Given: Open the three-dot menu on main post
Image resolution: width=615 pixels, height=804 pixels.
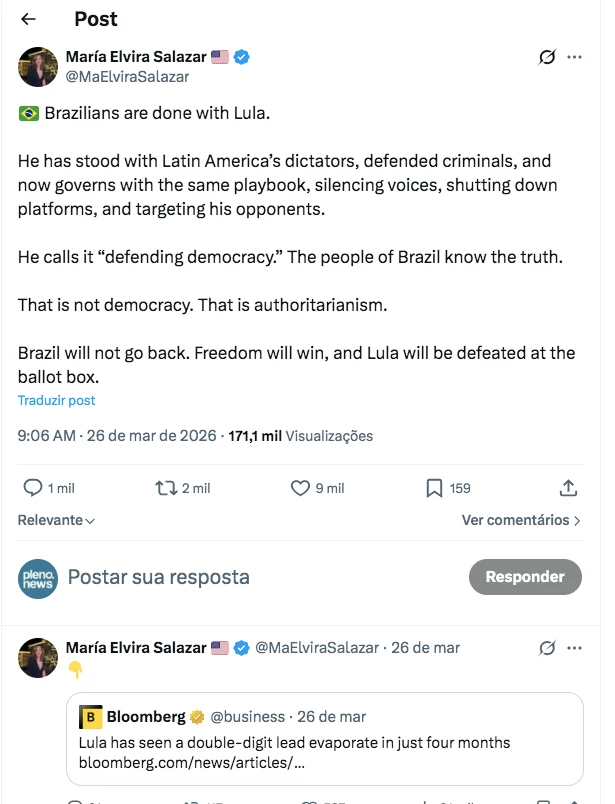Looking at the screenshot, I should tap(574, 57).
